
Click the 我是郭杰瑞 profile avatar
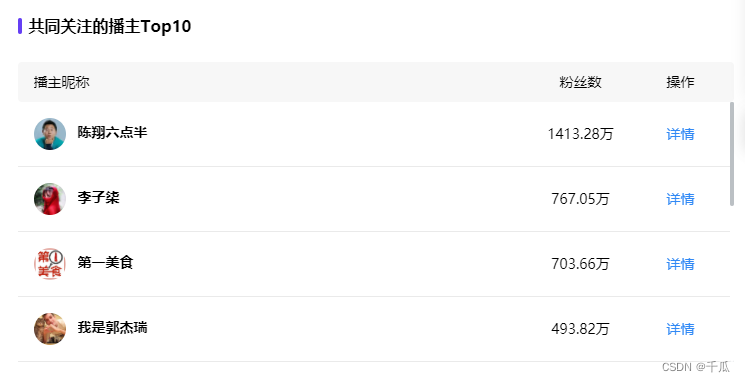[x=50, y=329]
